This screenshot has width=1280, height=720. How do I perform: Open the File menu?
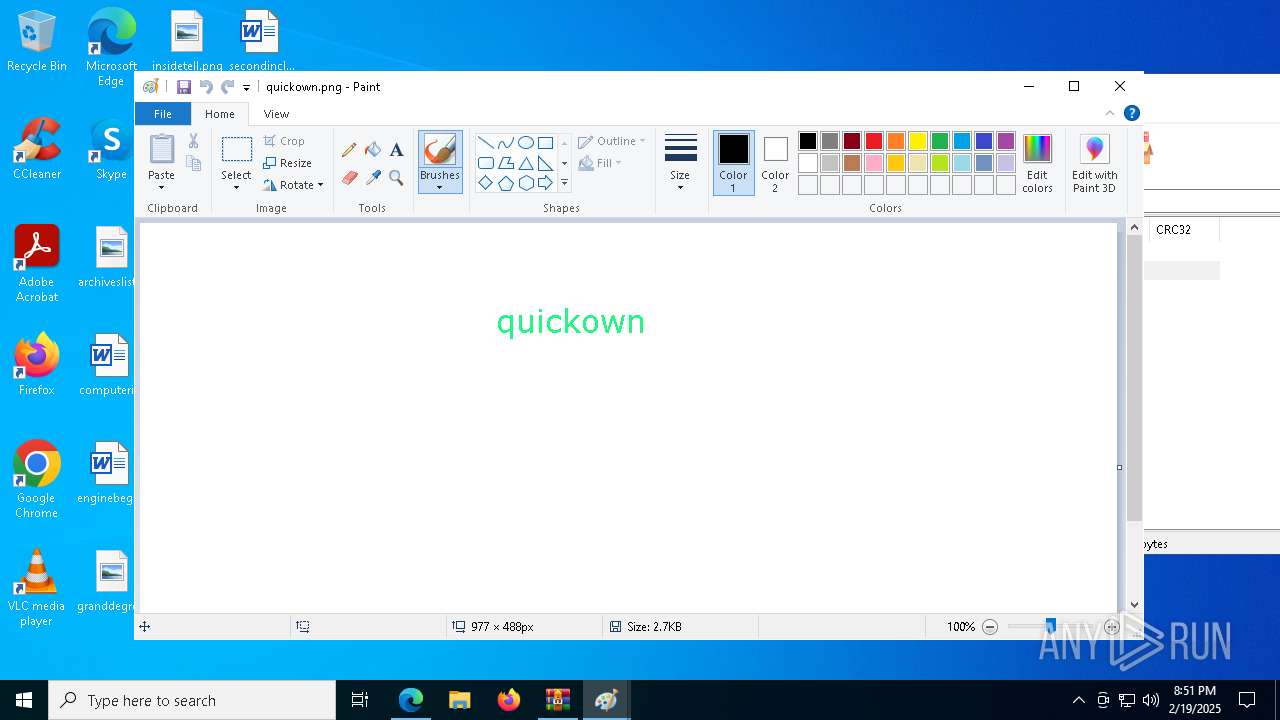162,114
